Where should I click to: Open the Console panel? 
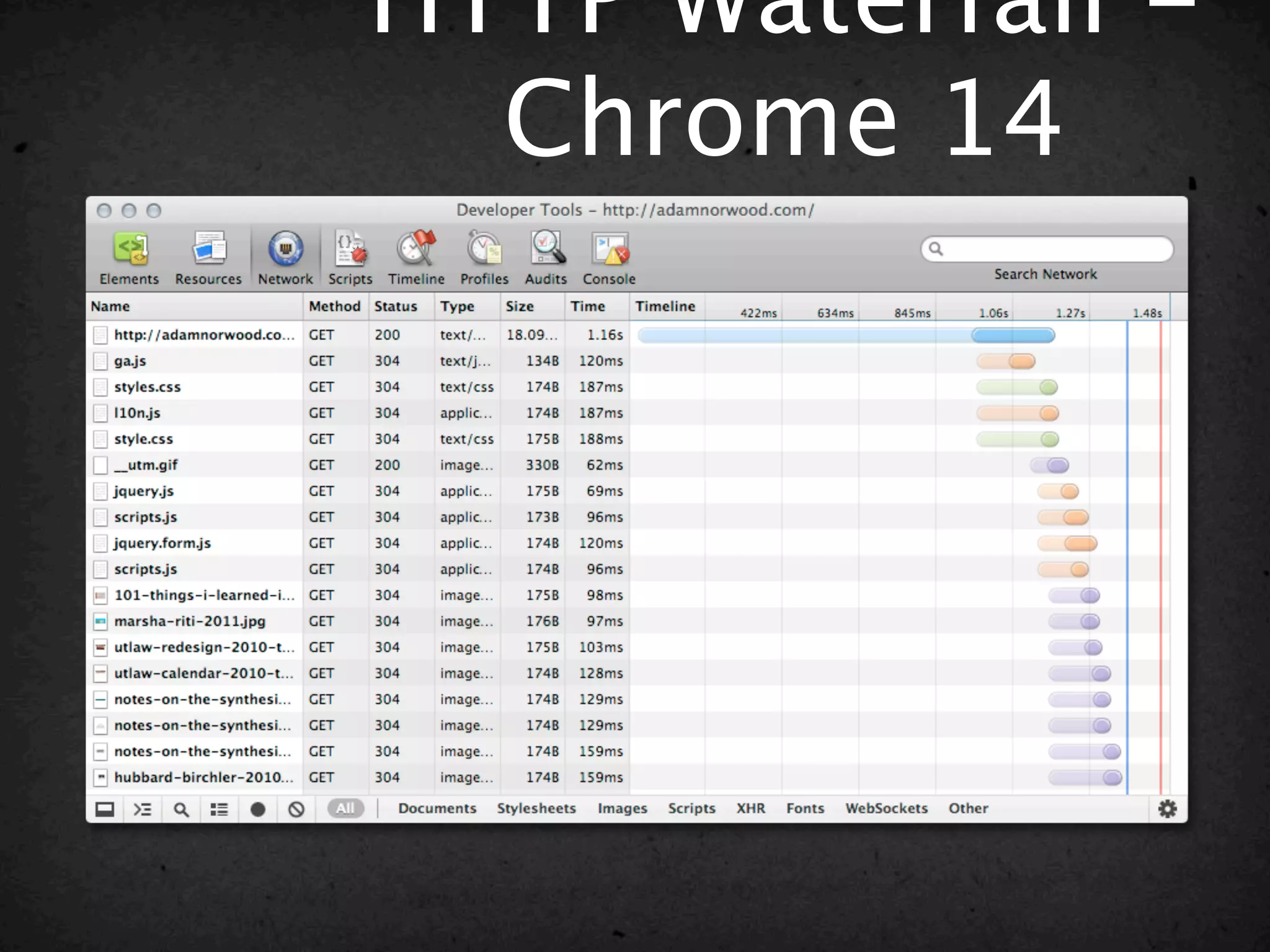point(609,258)
